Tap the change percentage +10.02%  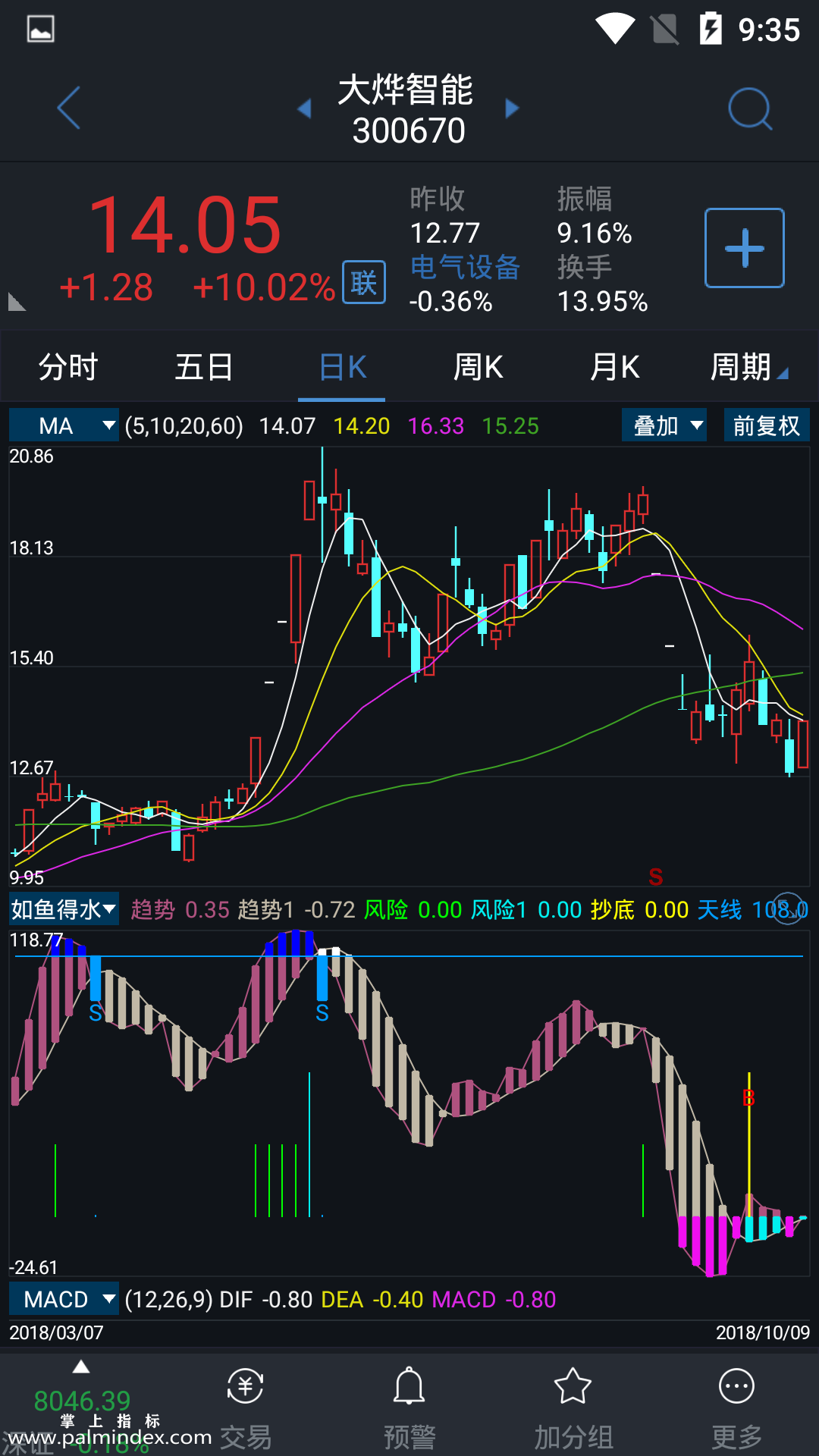click(264, 287)
